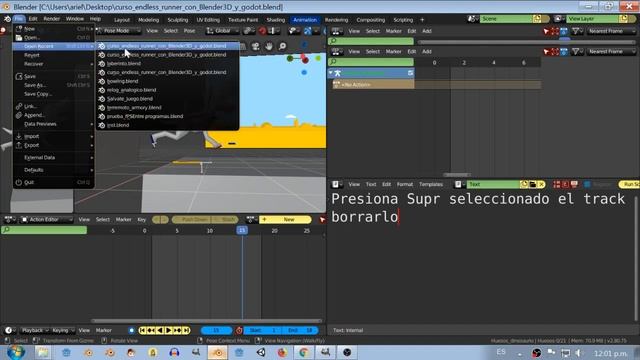Screen dimensions: 640x360
Task: Expand the Import submenu
Action: 53,136
